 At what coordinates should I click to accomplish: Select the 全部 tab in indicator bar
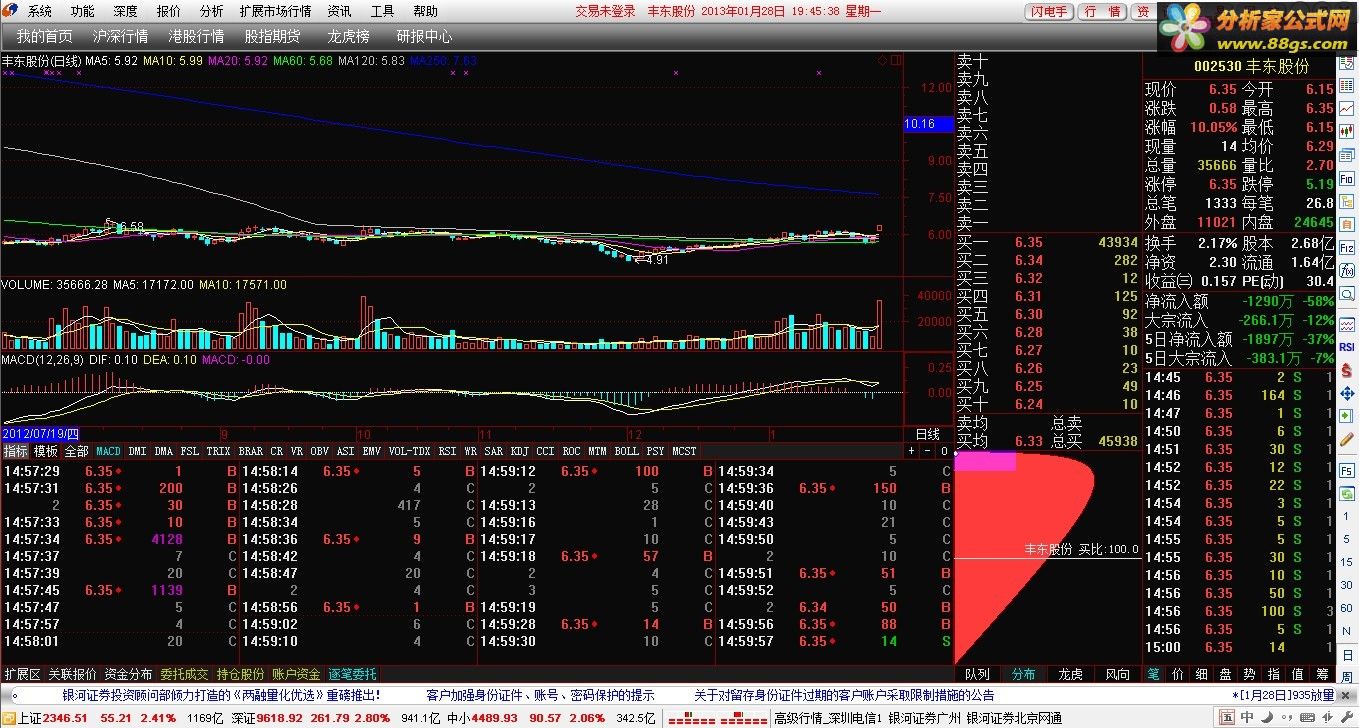(x=77, y=451)
